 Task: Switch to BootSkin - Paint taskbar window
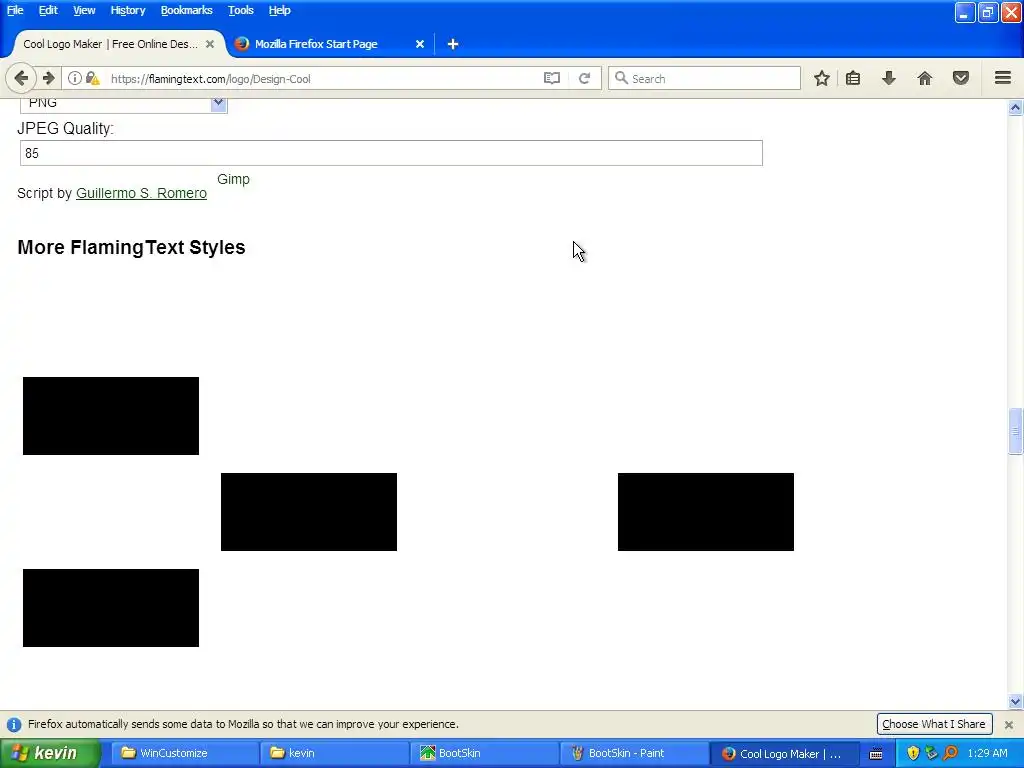[634, 753]
